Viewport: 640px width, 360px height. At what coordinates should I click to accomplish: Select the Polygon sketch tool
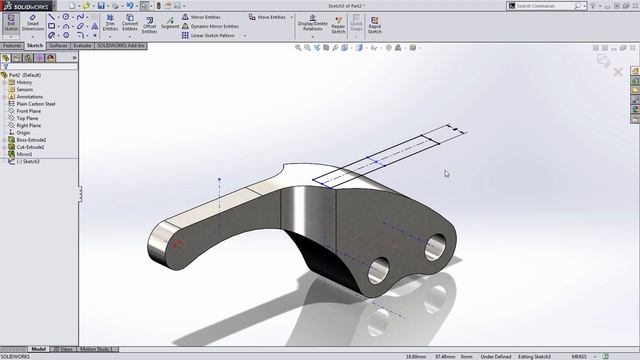point(66,36)
